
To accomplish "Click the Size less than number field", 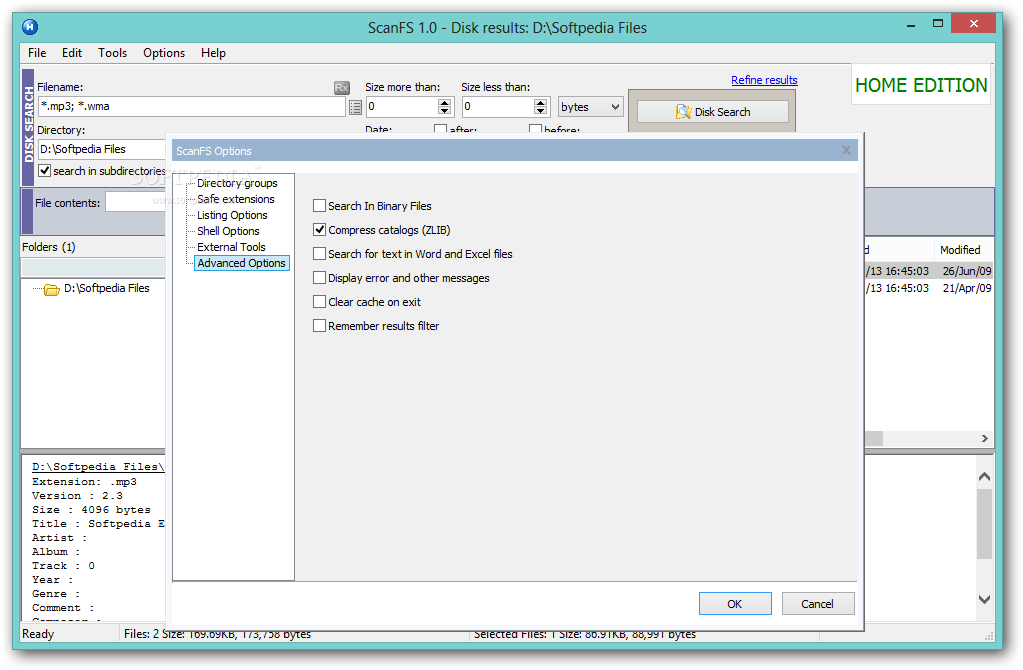I will [497, 106].
